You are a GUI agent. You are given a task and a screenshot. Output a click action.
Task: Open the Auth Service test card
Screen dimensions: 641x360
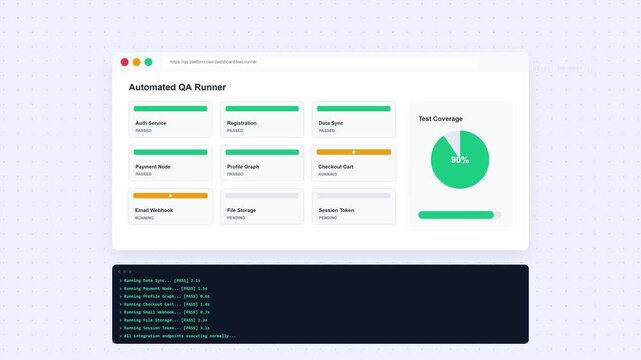pyautogui.click(x=170, y=119)
